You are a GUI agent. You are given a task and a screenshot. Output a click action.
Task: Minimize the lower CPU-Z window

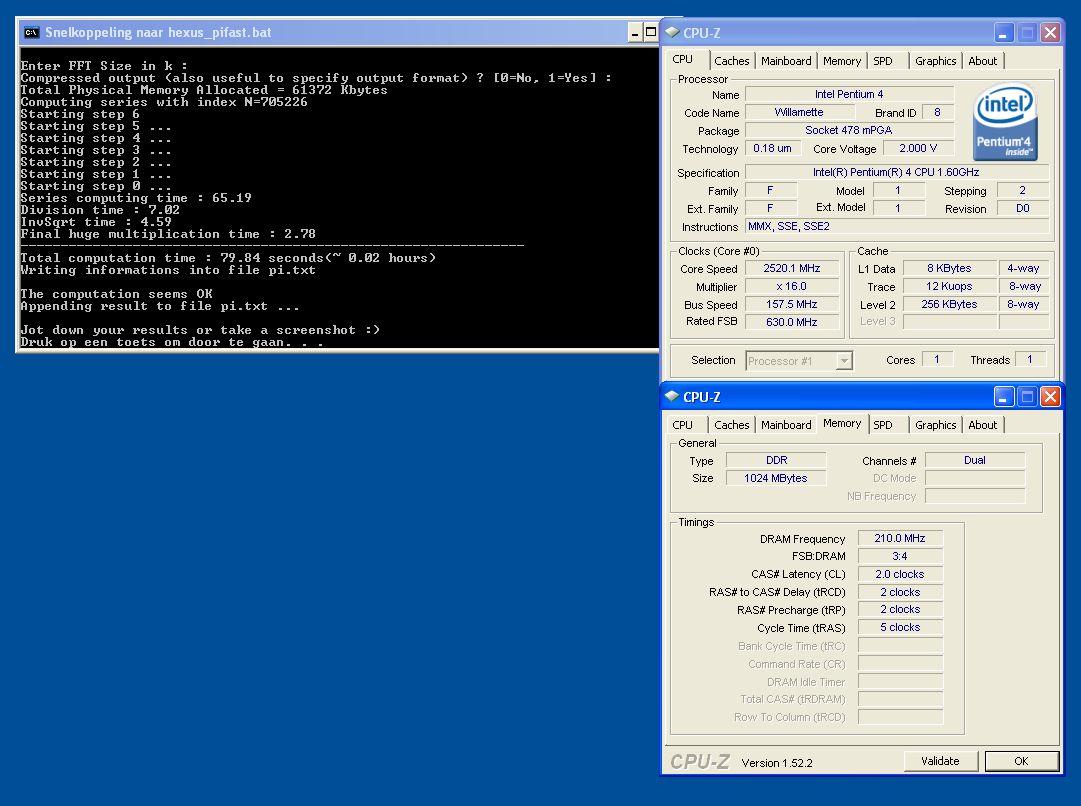tap(1004, 396)
